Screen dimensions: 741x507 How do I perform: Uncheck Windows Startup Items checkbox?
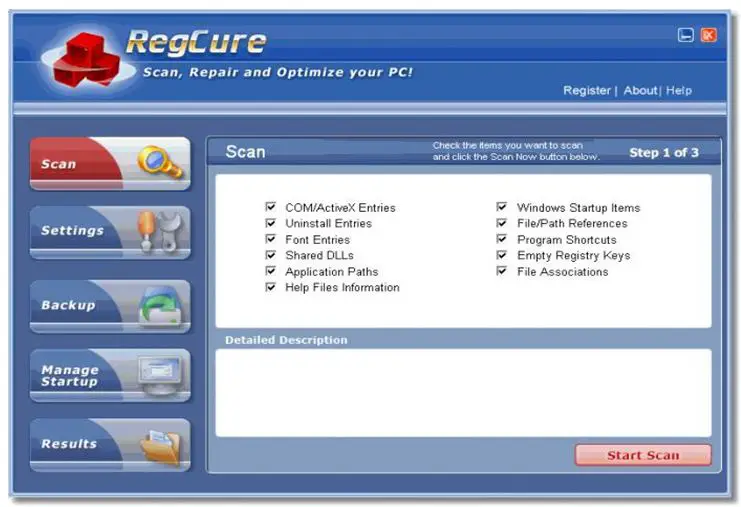tap(502, 207)
